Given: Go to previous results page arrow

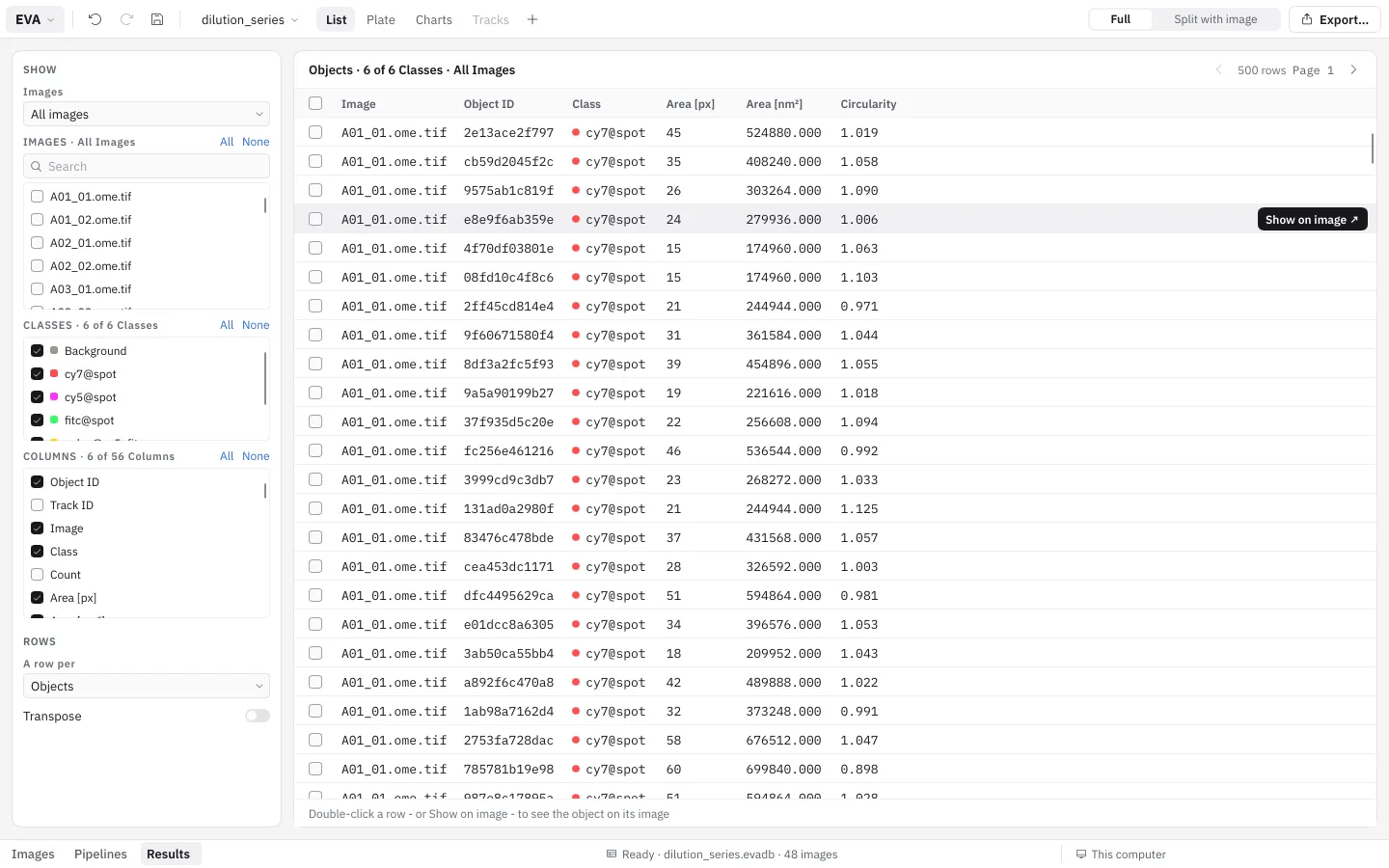Looking at the screenshot, I should click(x=1218, y=70).
